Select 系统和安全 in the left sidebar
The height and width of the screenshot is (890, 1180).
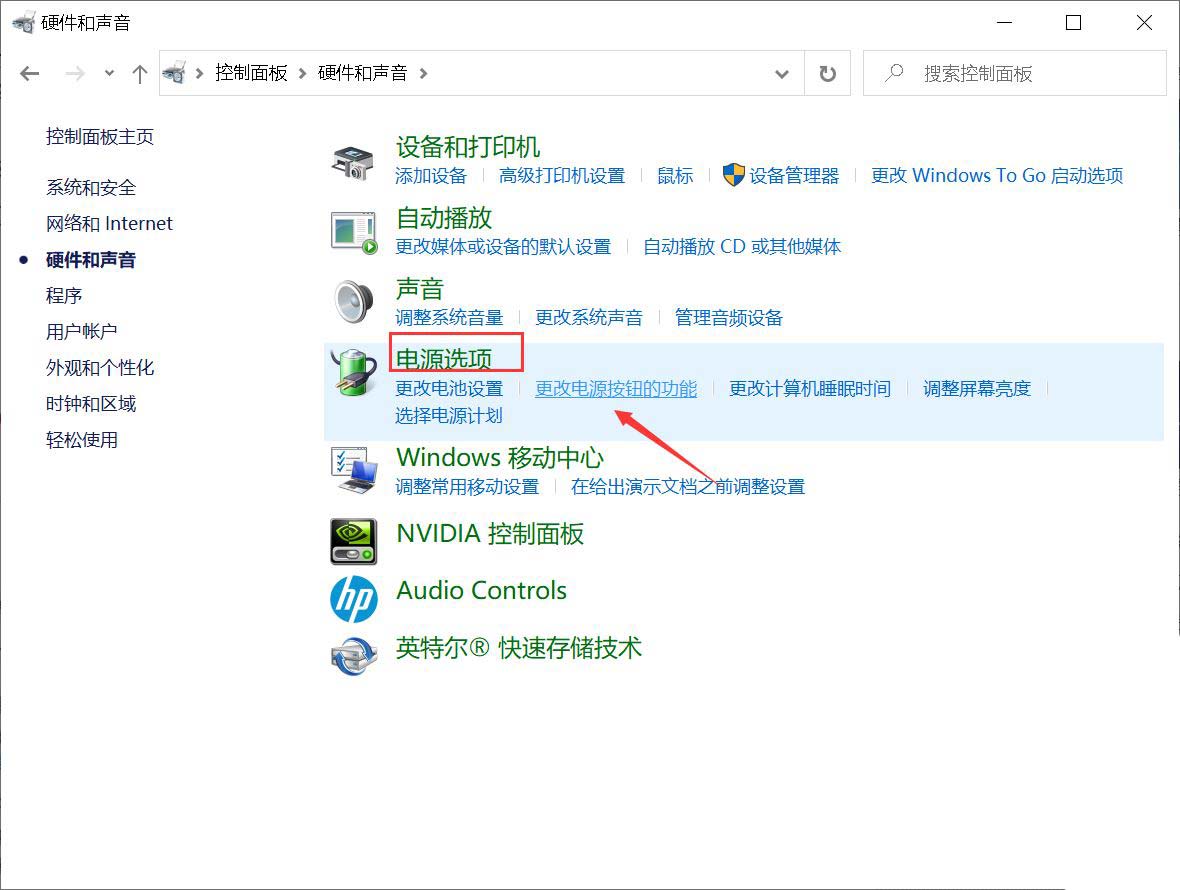coord(91,188)
